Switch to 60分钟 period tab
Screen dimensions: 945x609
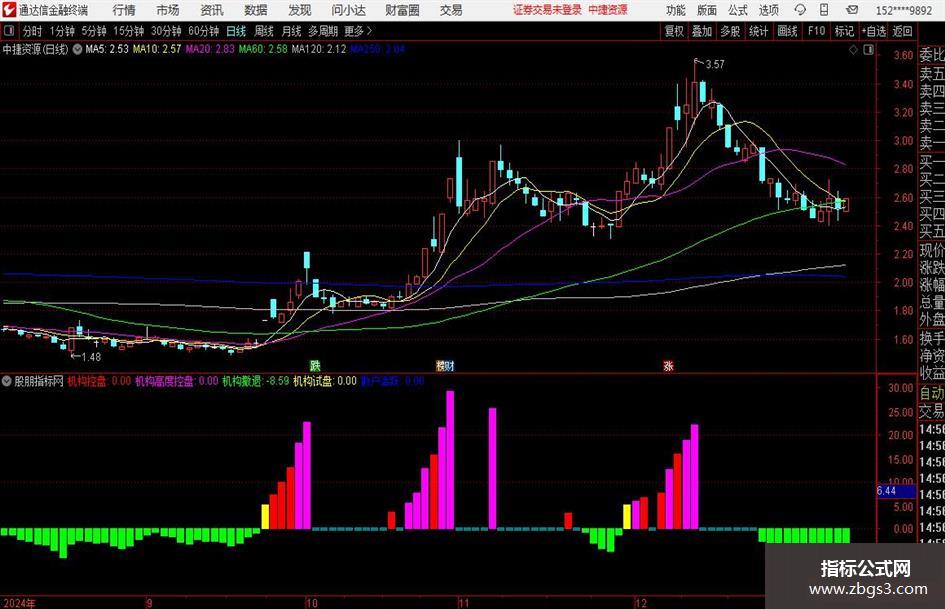[x=204, y=31]
